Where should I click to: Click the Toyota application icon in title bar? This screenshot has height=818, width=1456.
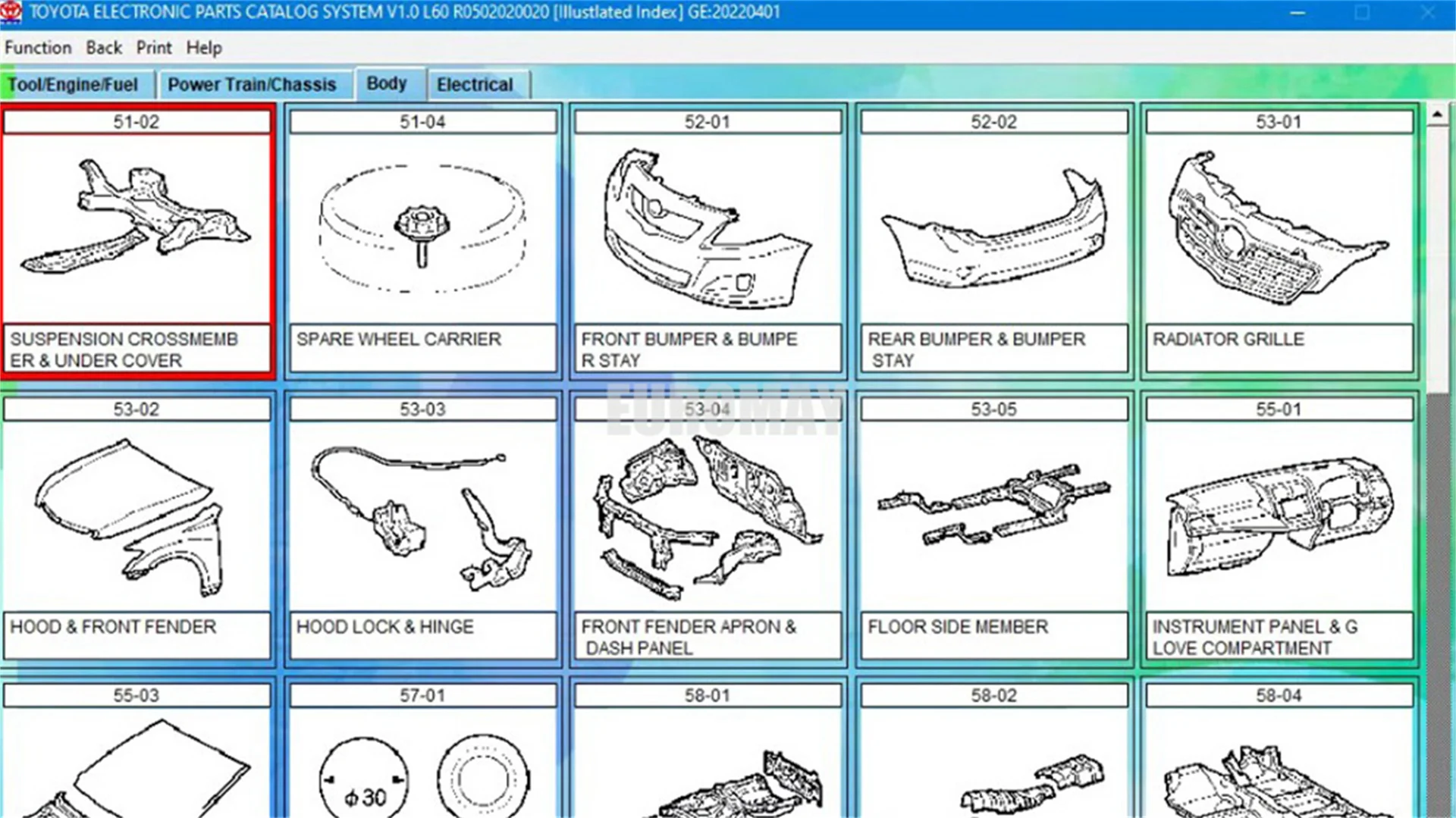click(11, 12)
